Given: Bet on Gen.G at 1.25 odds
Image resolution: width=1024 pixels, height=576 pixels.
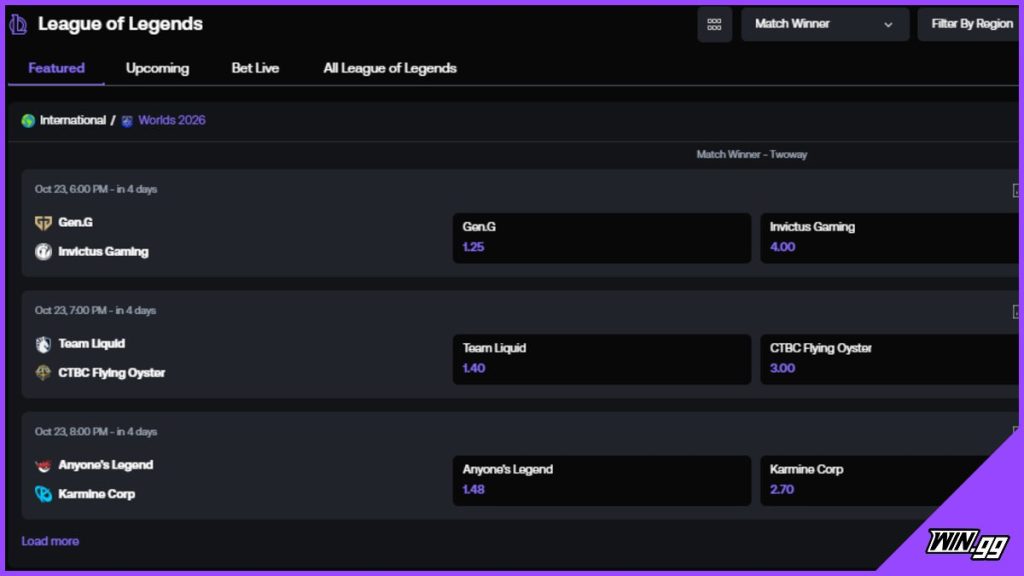Looking at the screenshot, I should tap(601, 238).
